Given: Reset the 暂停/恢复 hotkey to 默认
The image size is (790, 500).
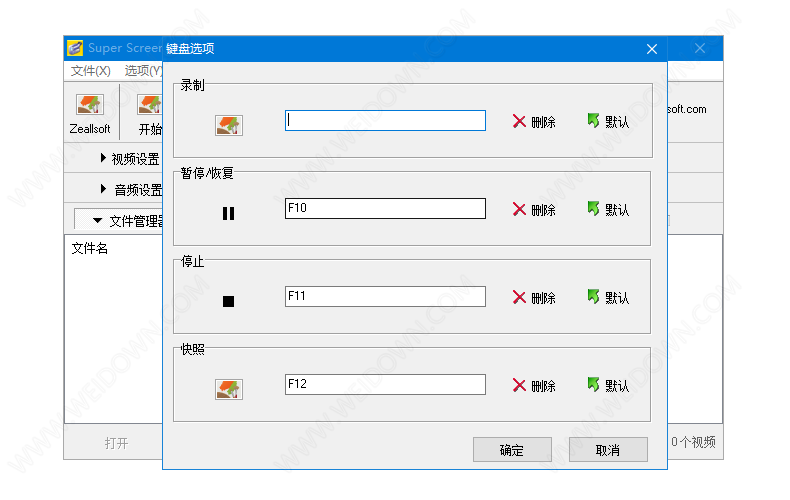Looking at the screenshot, I should coord(608,209).
